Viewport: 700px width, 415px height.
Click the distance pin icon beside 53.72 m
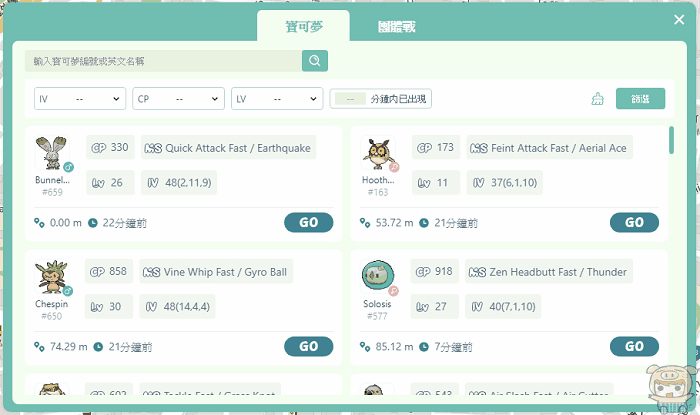(x=365, y=223)
